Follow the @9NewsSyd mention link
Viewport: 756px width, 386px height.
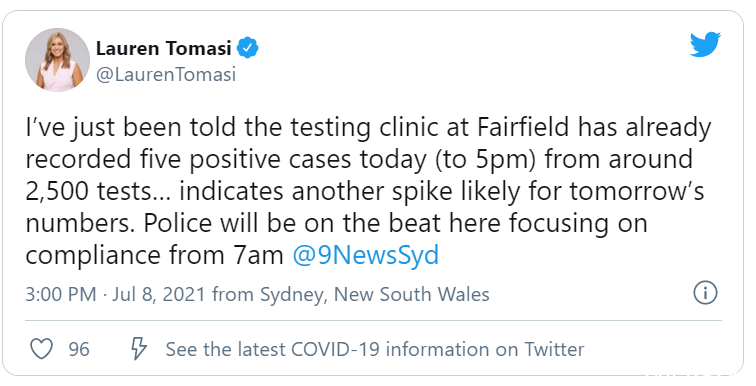click(365, 255)
